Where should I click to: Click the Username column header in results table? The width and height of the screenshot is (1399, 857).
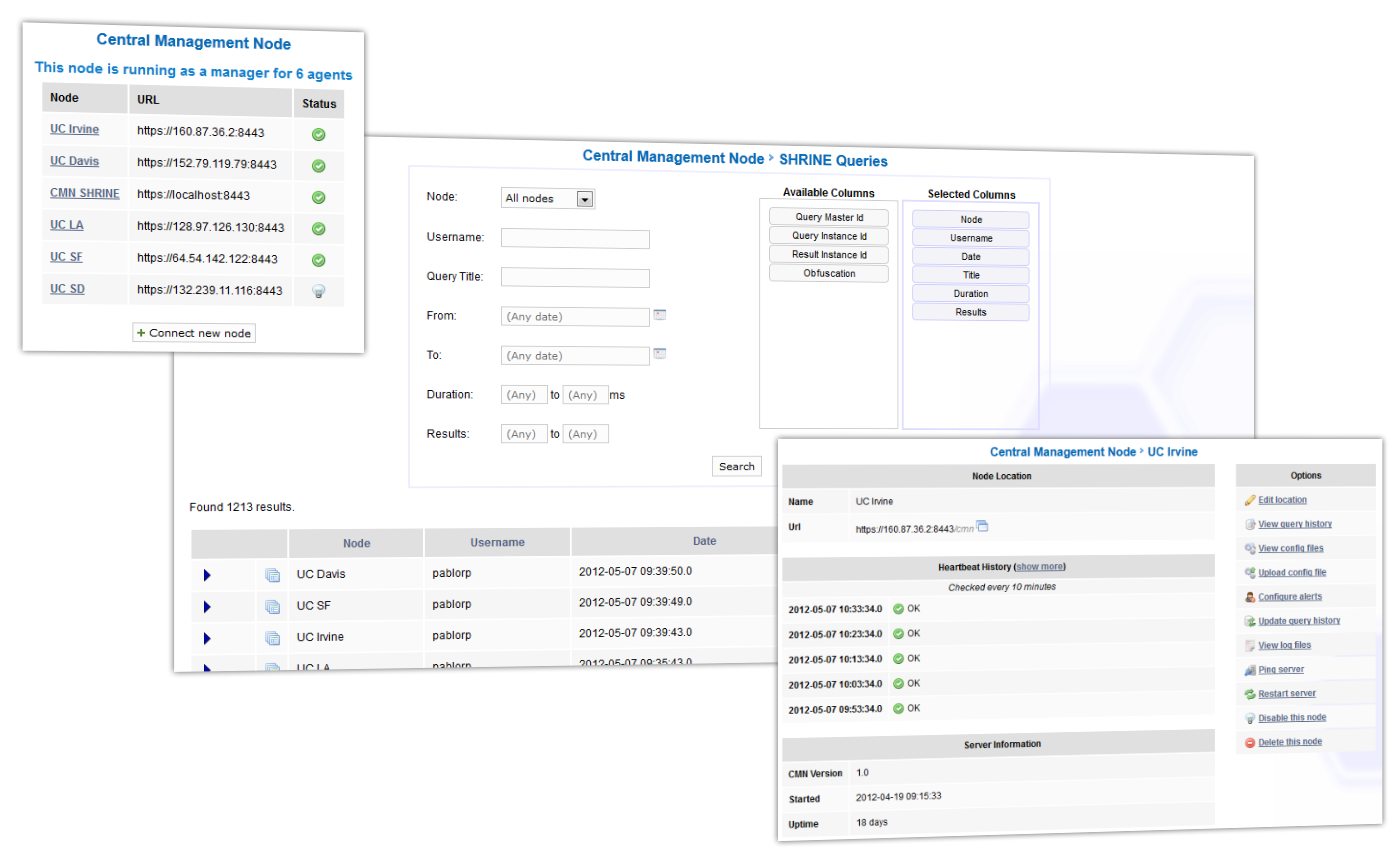click(498, 543)
